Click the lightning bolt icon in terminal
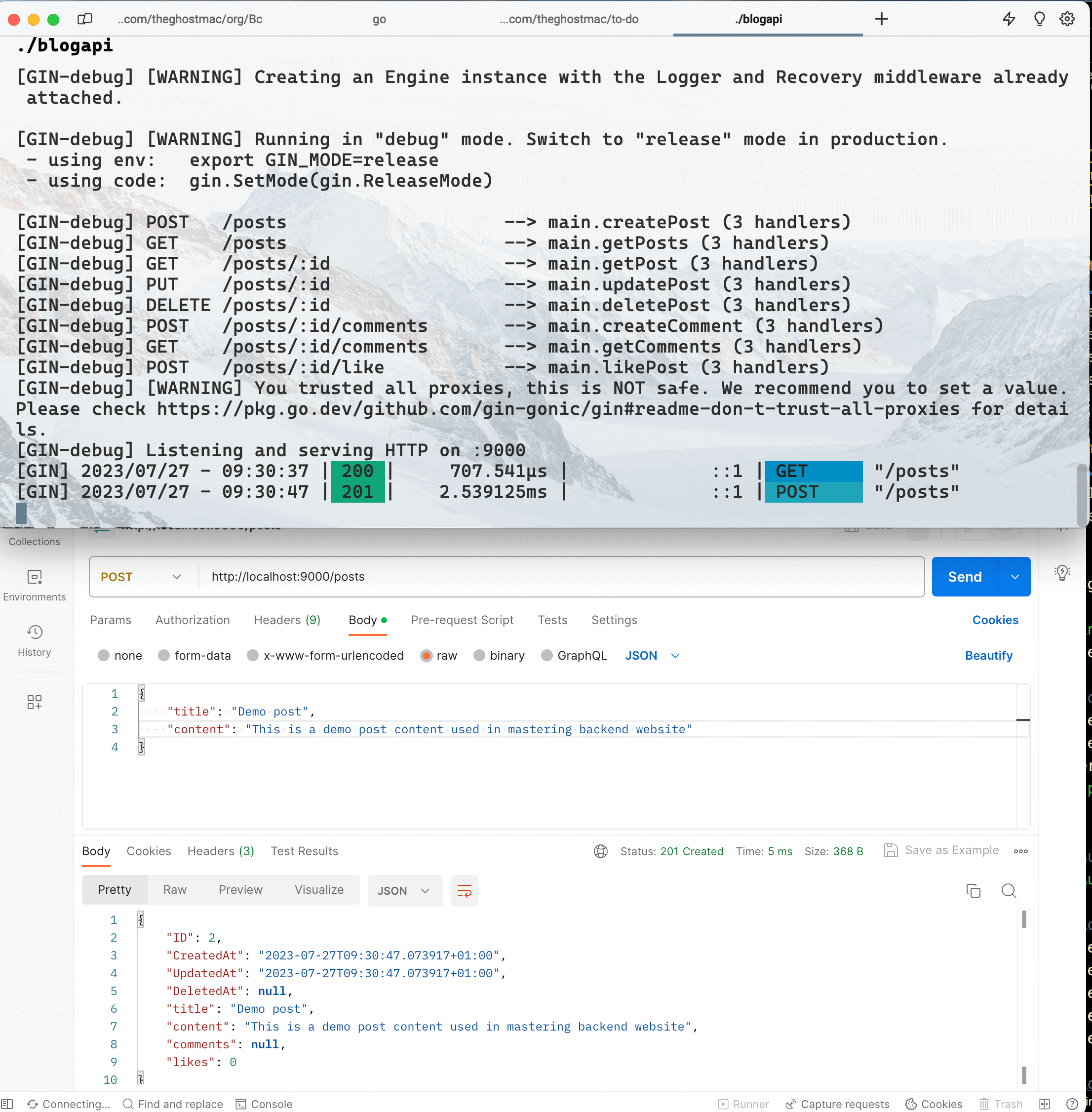 1009,19
